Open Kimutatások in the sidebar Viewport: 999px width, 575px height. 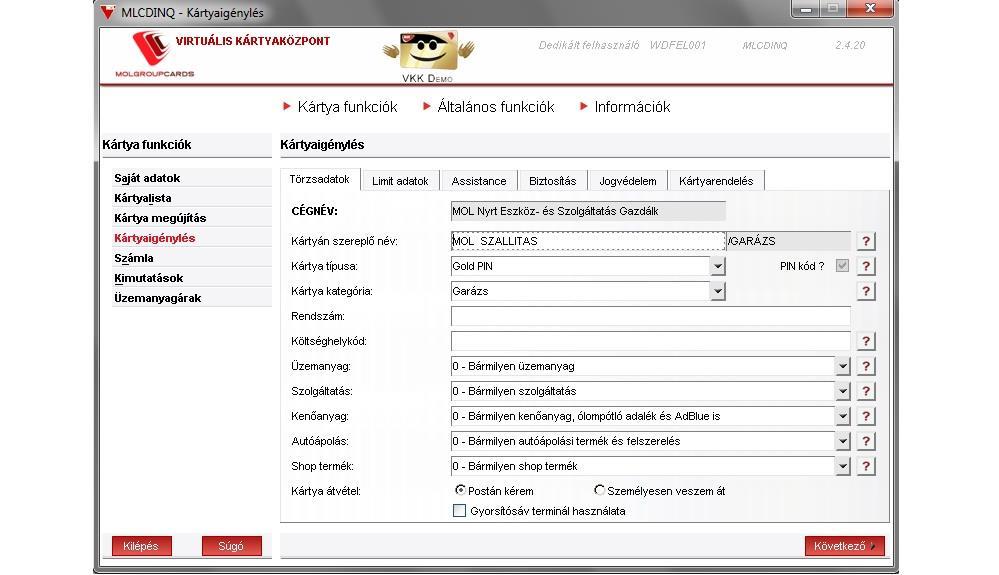(x=192, y=278)
